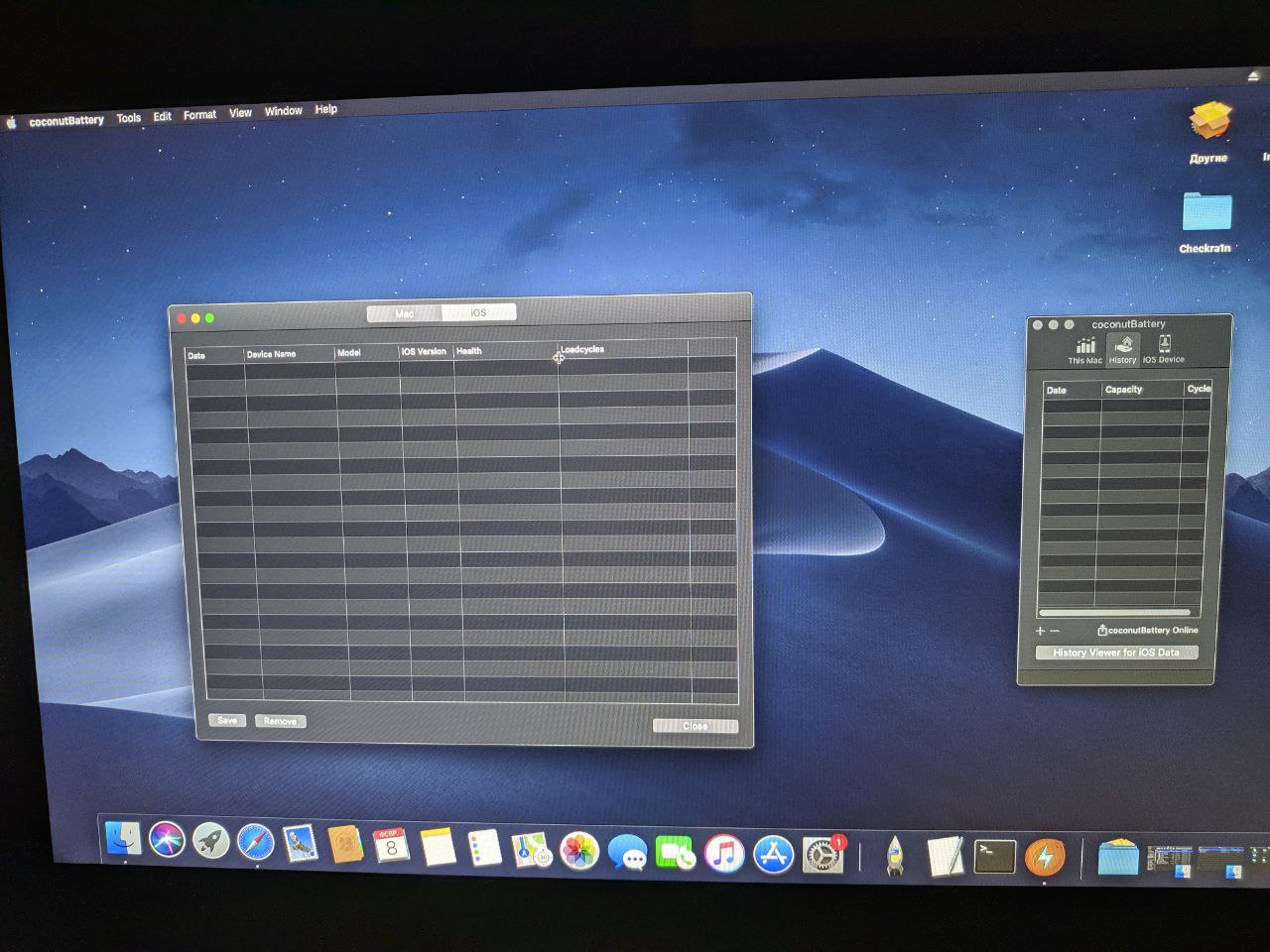Click the iOS Version column header
The height and width of the screenshot is (952, 1270).
click(x=426, y=352)
